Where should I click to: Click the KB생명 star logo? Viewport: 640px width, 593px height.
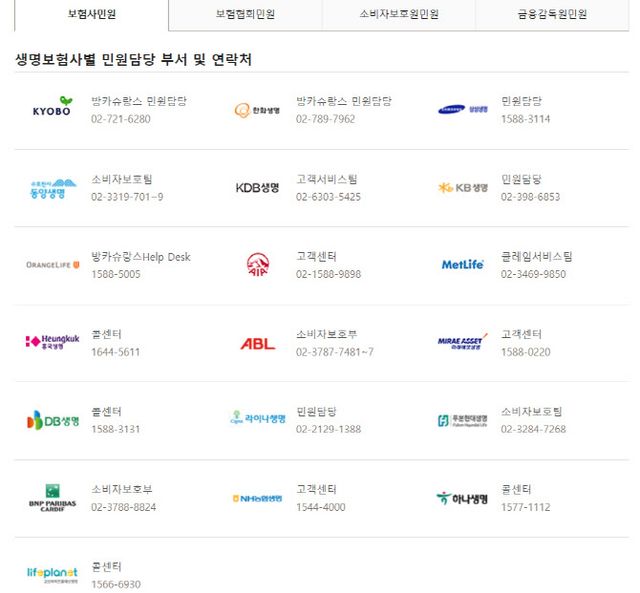click(x=463, y=188)
